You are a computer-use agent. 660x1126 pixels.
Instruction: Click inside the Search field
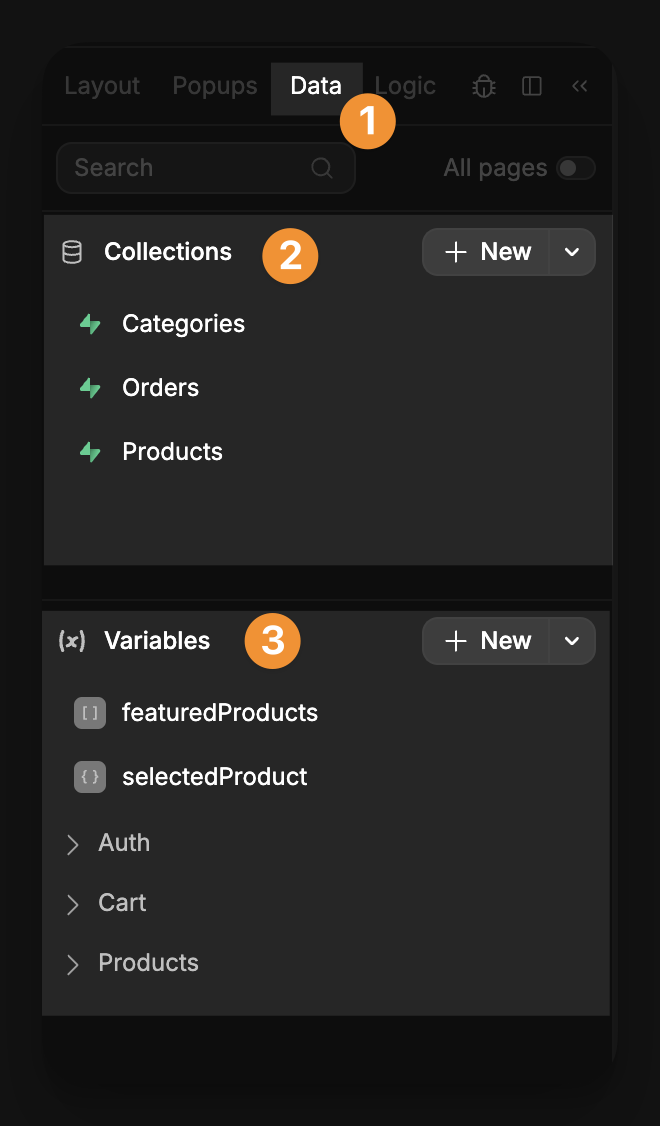point(180,168)
